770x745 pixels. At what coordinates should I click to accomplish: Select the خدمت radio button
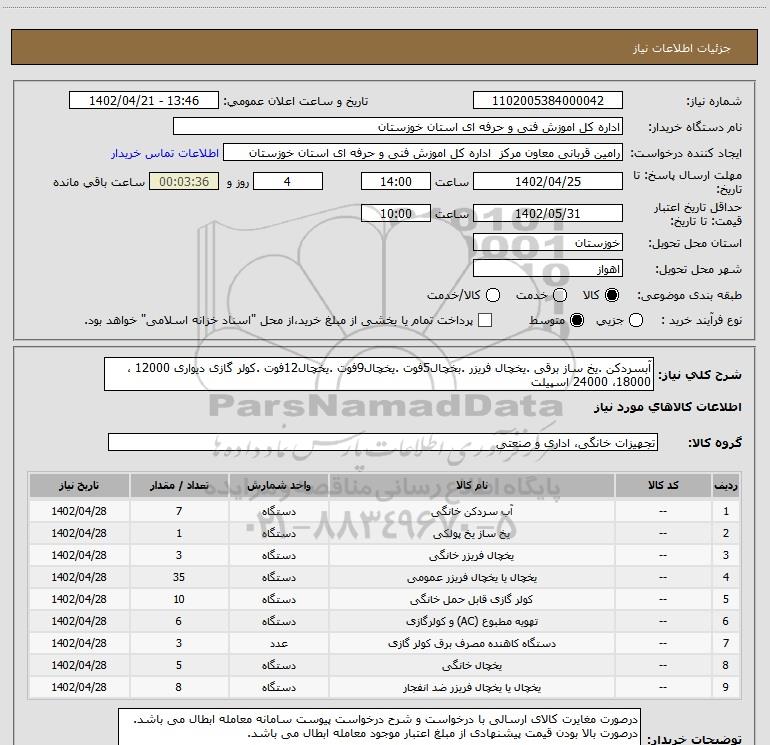[x=560, y=295]
